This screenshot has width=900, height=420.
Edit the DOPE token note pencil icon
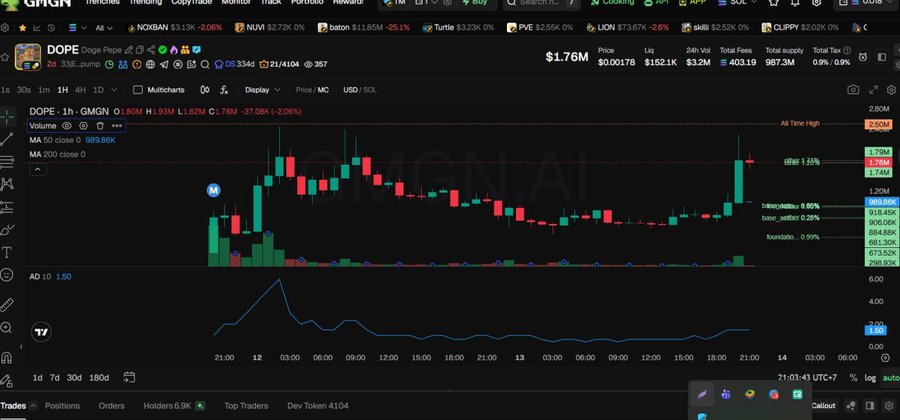(129, 50)
